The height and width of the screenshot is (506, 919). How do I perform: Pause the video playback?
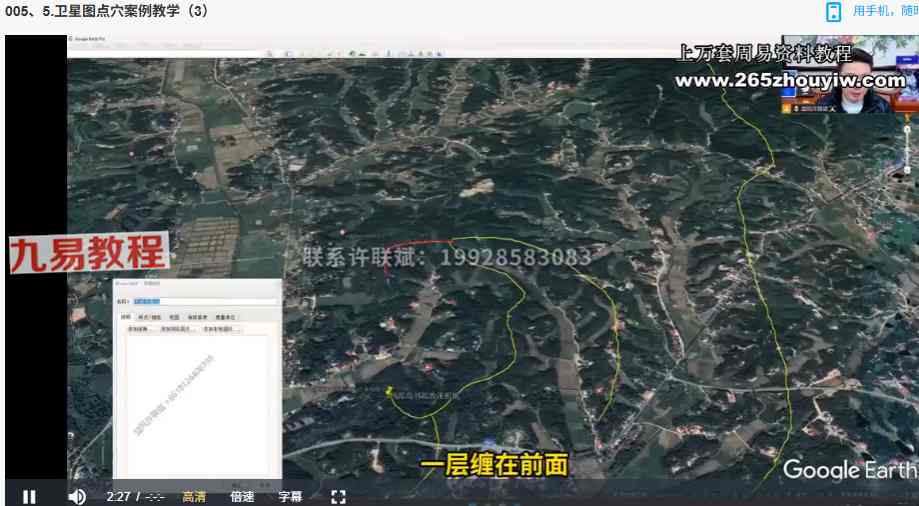[x=29, y=496]
